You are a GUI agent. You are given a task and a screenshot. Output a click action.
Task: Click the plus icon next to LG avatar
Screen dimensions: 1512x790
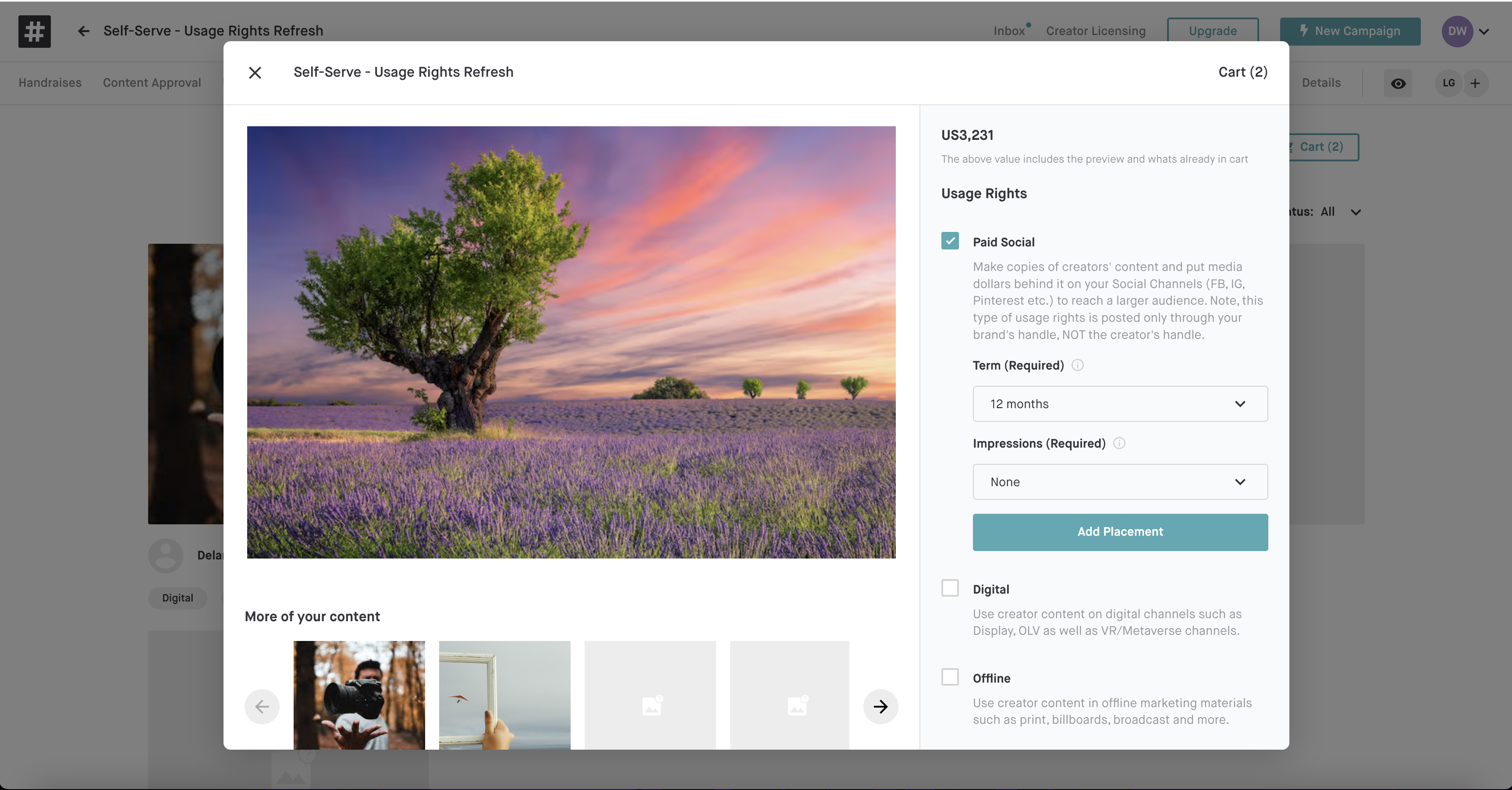[1475, 83]
